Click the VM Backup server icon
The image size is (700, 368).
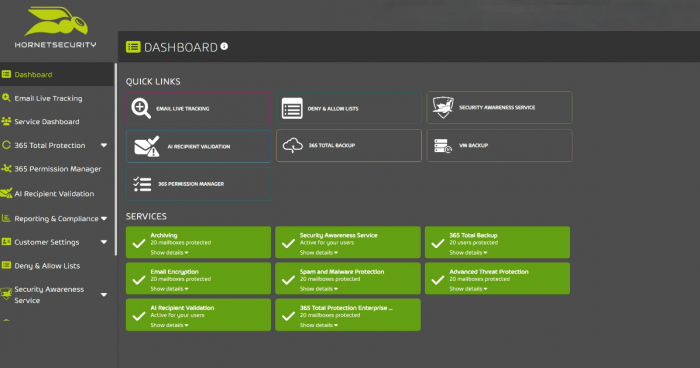pos(443,146)
